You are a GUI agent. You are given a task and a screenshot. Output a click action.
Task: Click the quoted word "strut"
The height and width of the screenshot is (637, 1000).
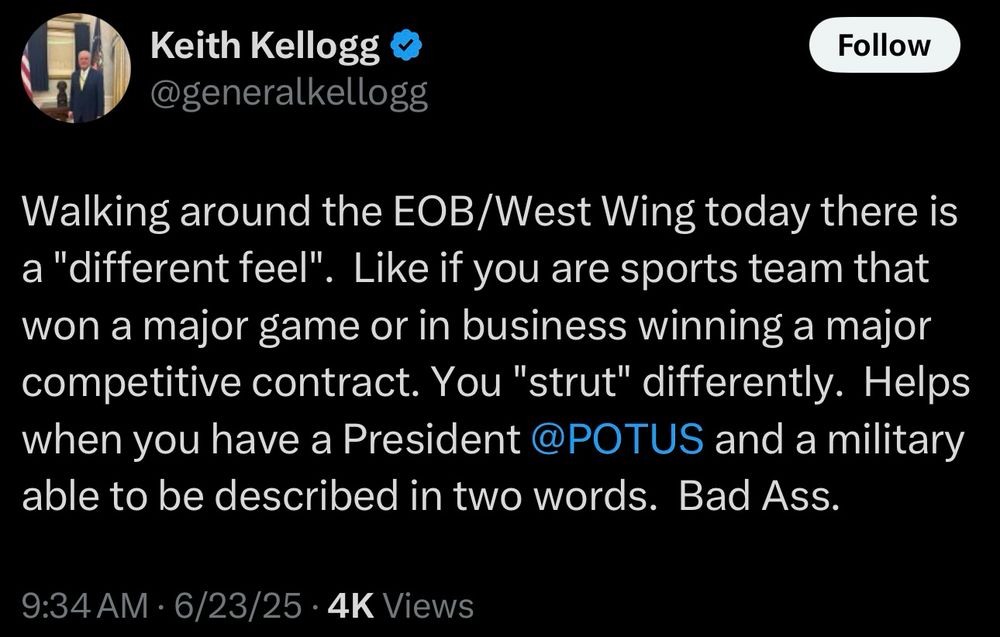(573, 382)
